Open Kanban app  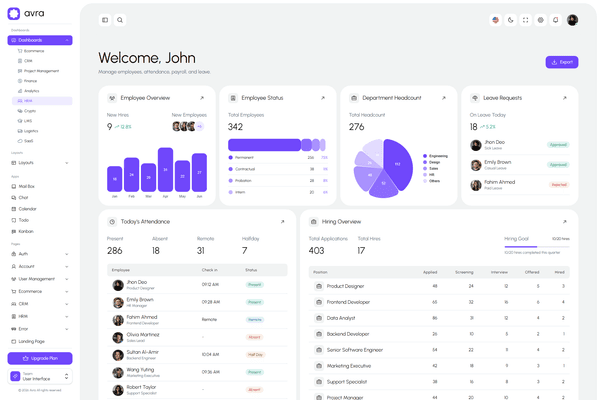[x=40, y=231]
